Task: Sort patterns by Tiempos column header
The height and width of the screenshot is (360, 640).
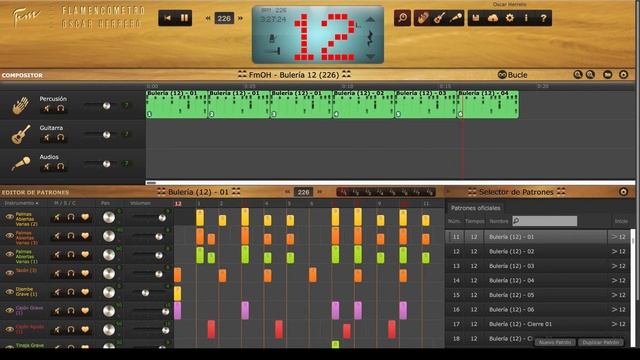Action: [x=474, y=221]
